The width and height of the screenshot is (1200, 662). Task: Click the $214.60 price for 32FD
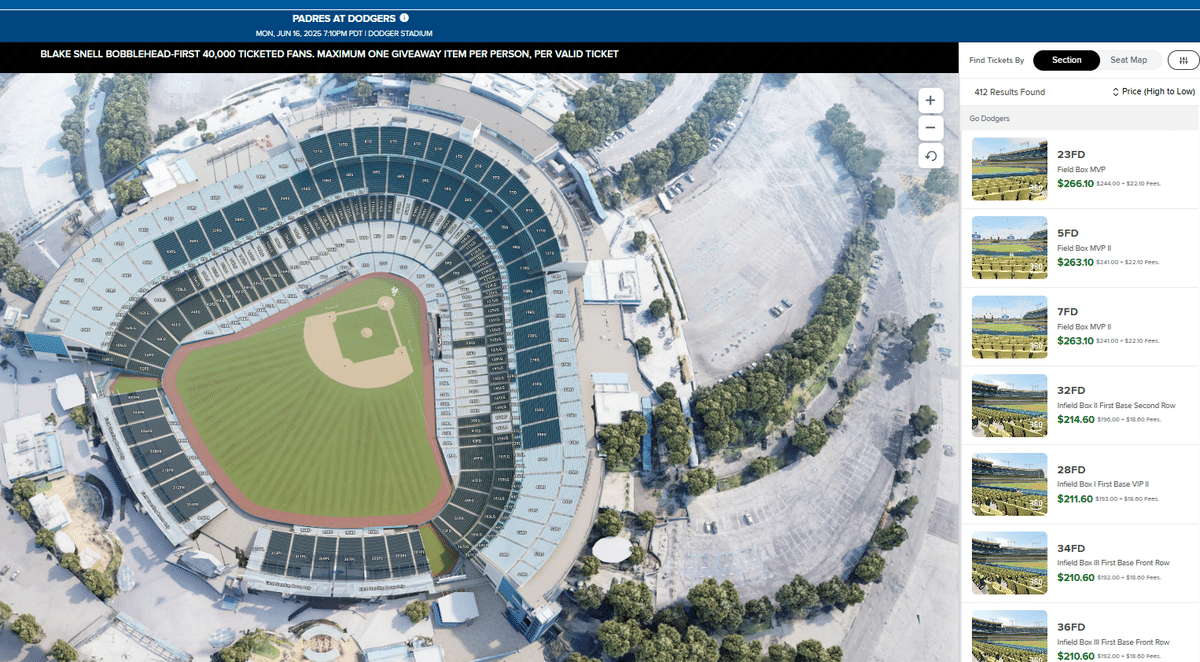1075,419
